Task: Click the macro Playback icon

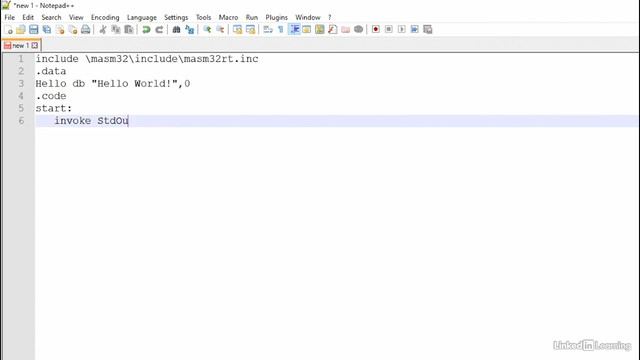Action: (x=402, y=29)
